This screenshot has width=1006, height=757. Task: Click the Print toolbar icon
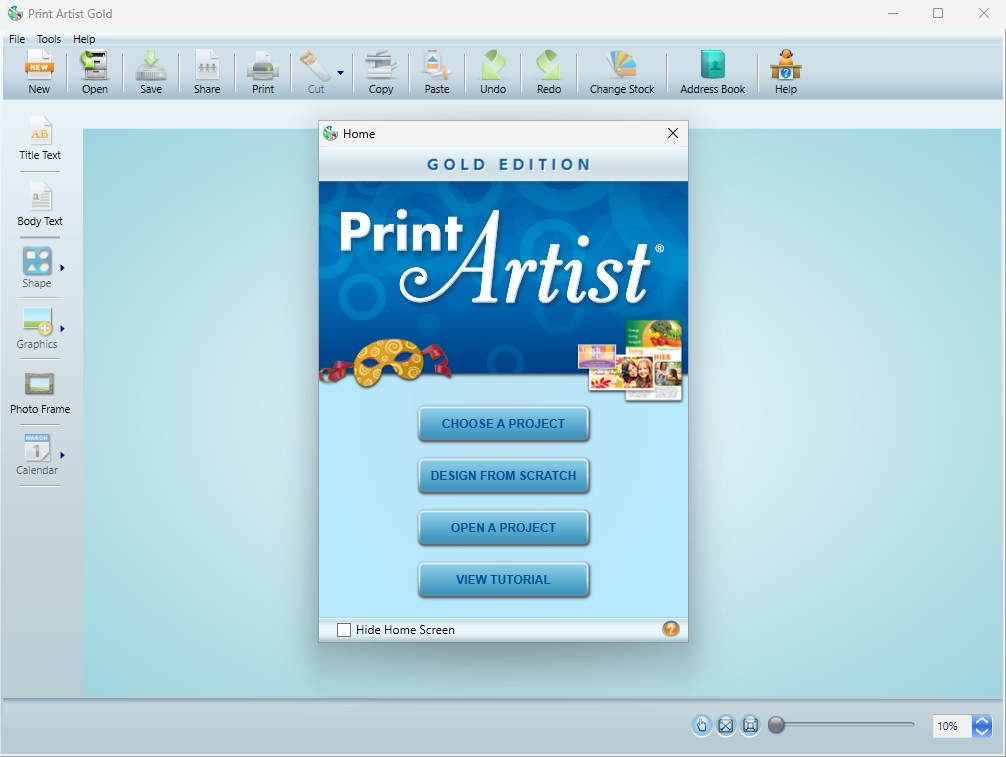point(263,72)
